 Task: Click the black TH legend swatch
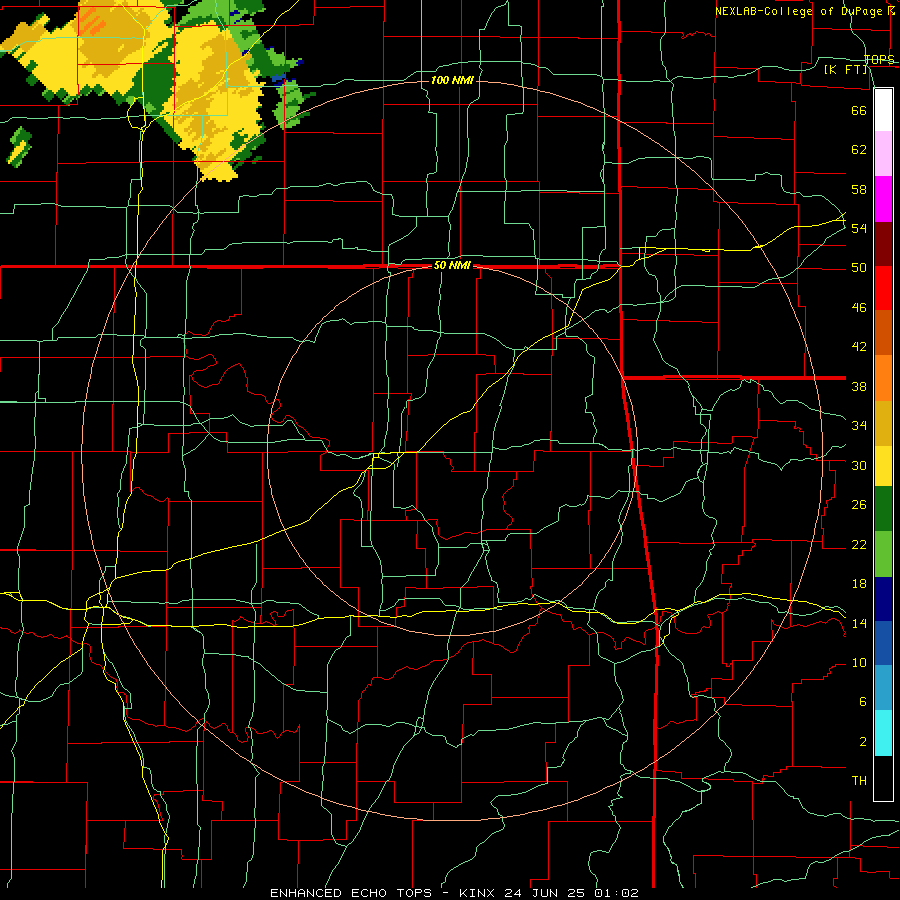click(x=883, y=778)
